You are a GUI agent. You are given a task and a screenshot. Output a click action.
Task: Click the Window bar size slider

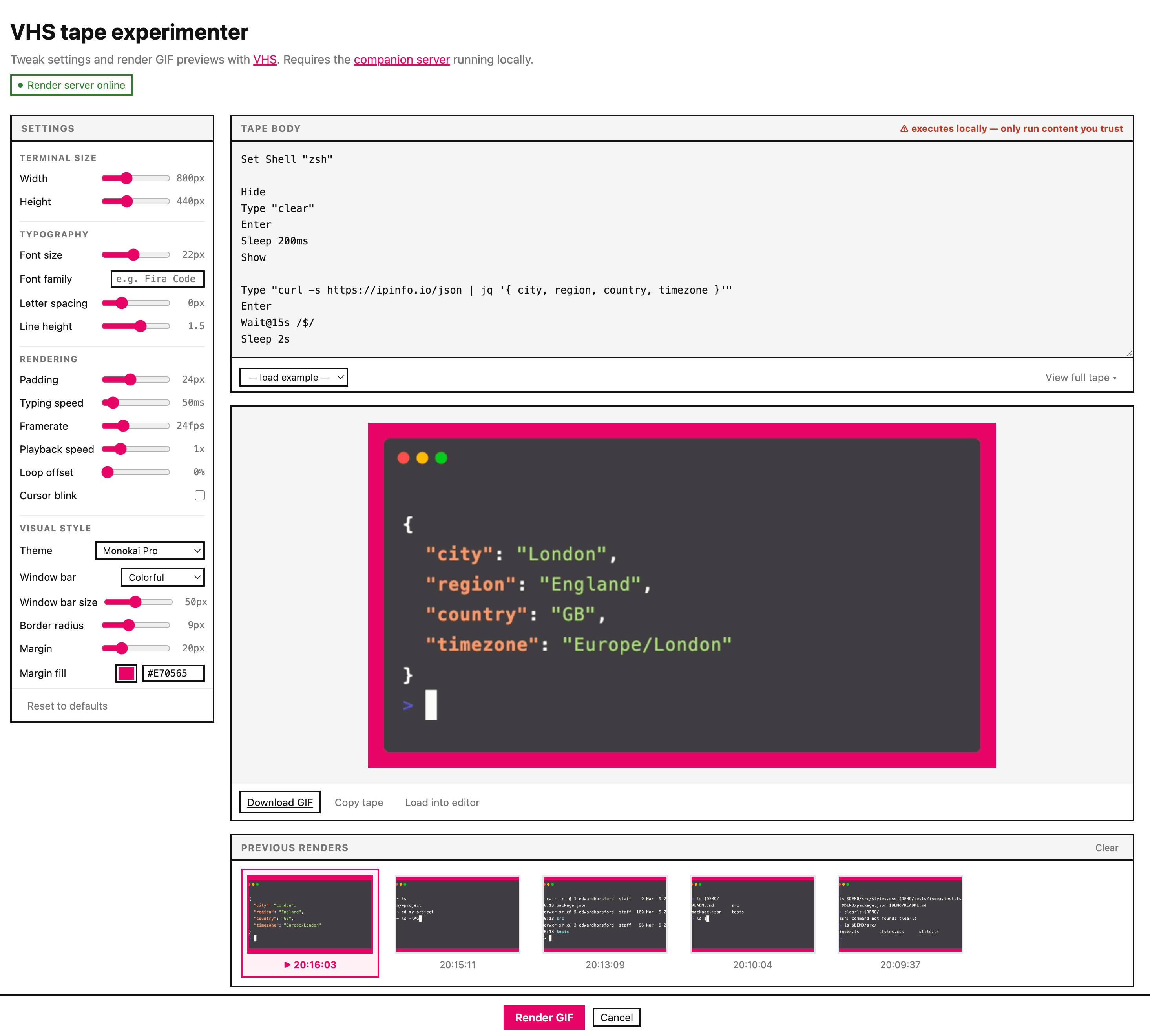pyautogui.click(x=138, y=602)
